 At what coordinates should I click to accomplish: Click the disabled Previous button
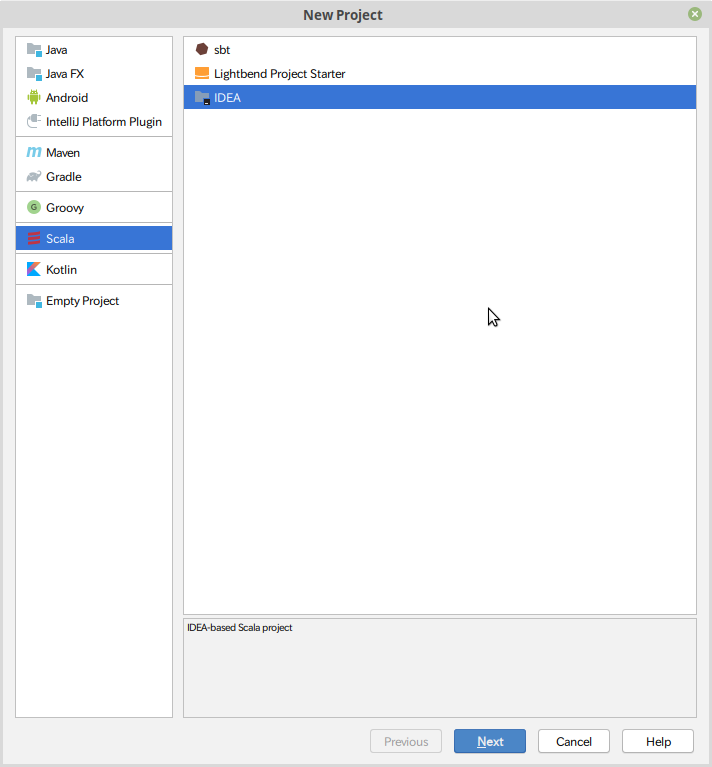406,741
